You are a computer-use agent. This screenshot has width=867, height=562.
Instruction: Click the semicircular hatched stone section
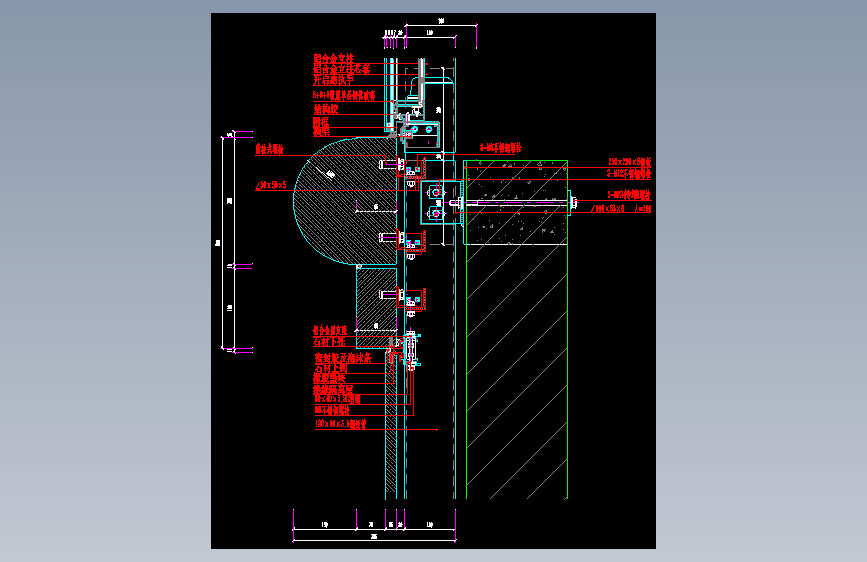coord(346,201)
